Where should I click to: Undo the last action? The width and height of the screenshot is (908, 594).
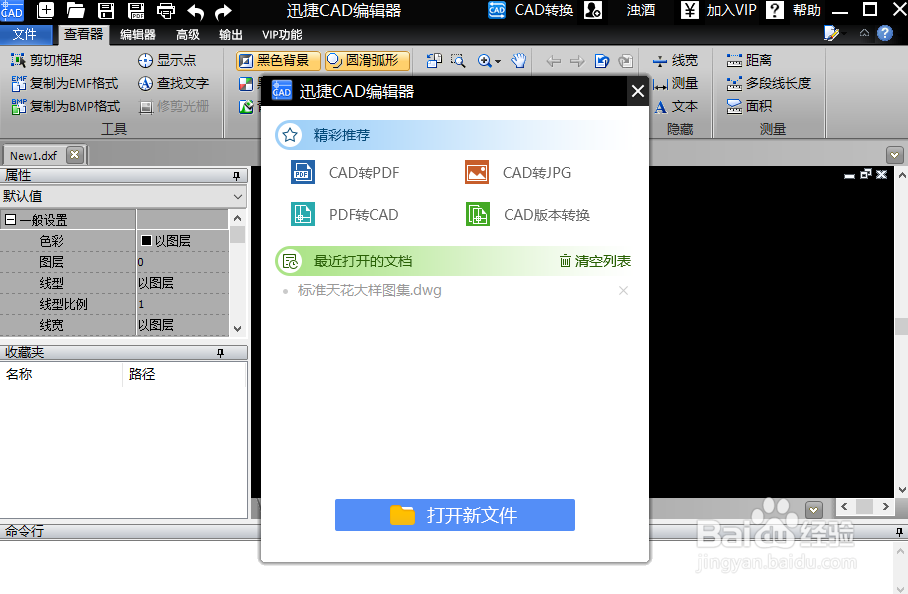click(x=196, y=11)
